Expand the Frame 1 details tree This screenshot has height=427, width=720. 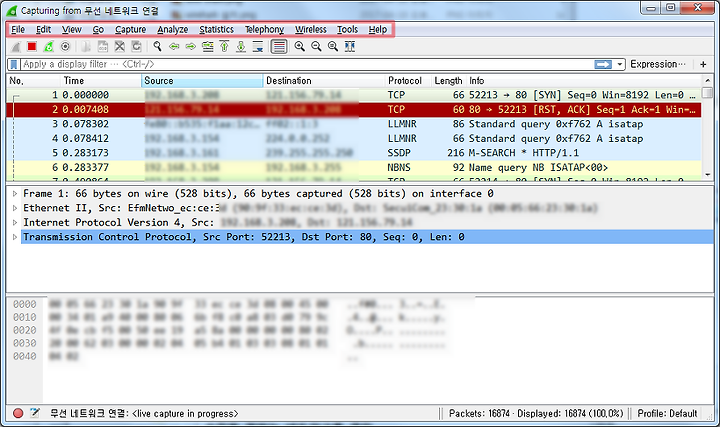15,194
